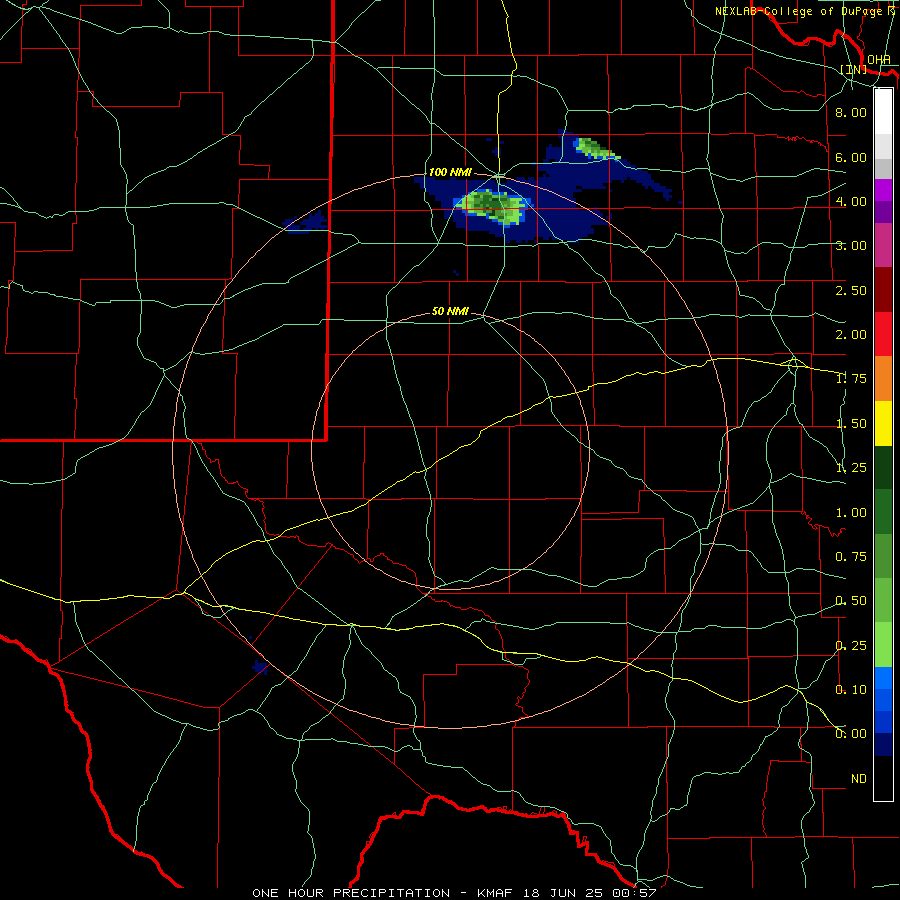Click the 0.00 legend value
The image size is (900, 900).
click(x=851, y=734)
